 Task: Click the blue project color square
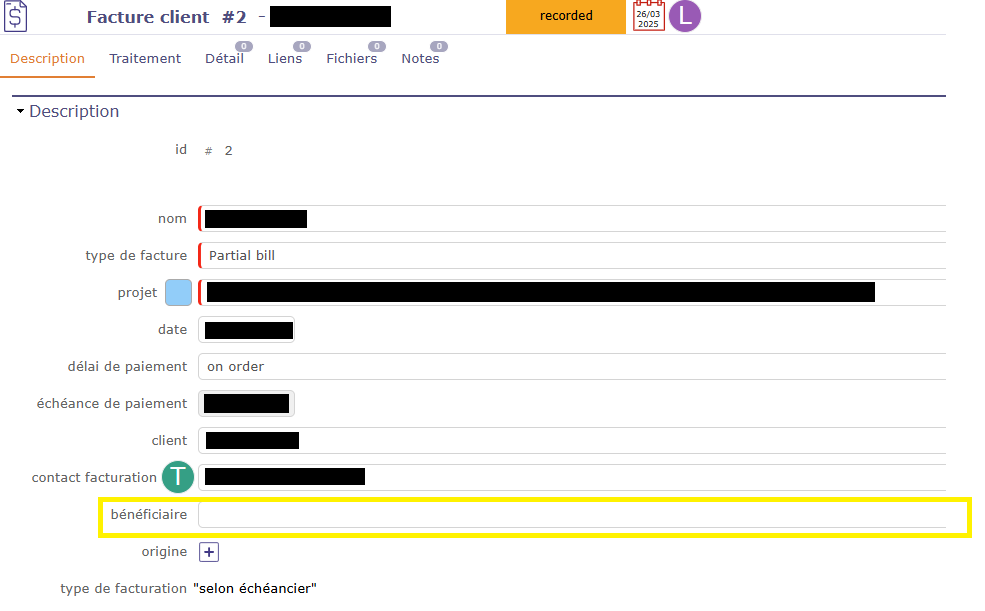(178, 293)
